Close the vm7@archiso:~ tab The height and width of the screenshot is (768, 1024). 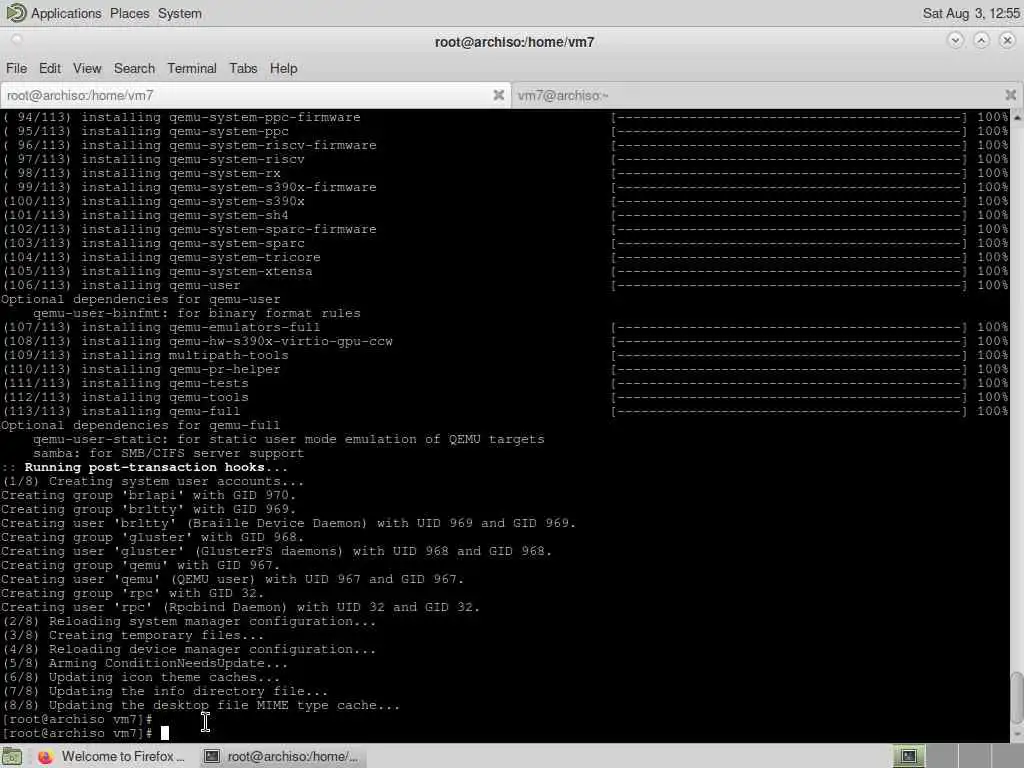(1010, 95)
